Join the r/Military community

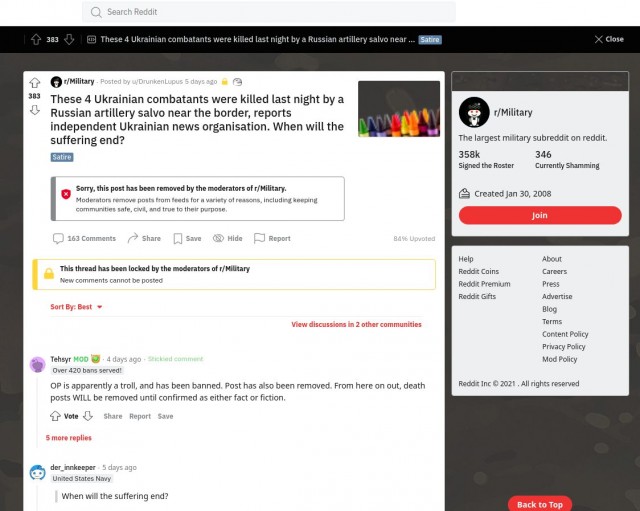(540, 215)
